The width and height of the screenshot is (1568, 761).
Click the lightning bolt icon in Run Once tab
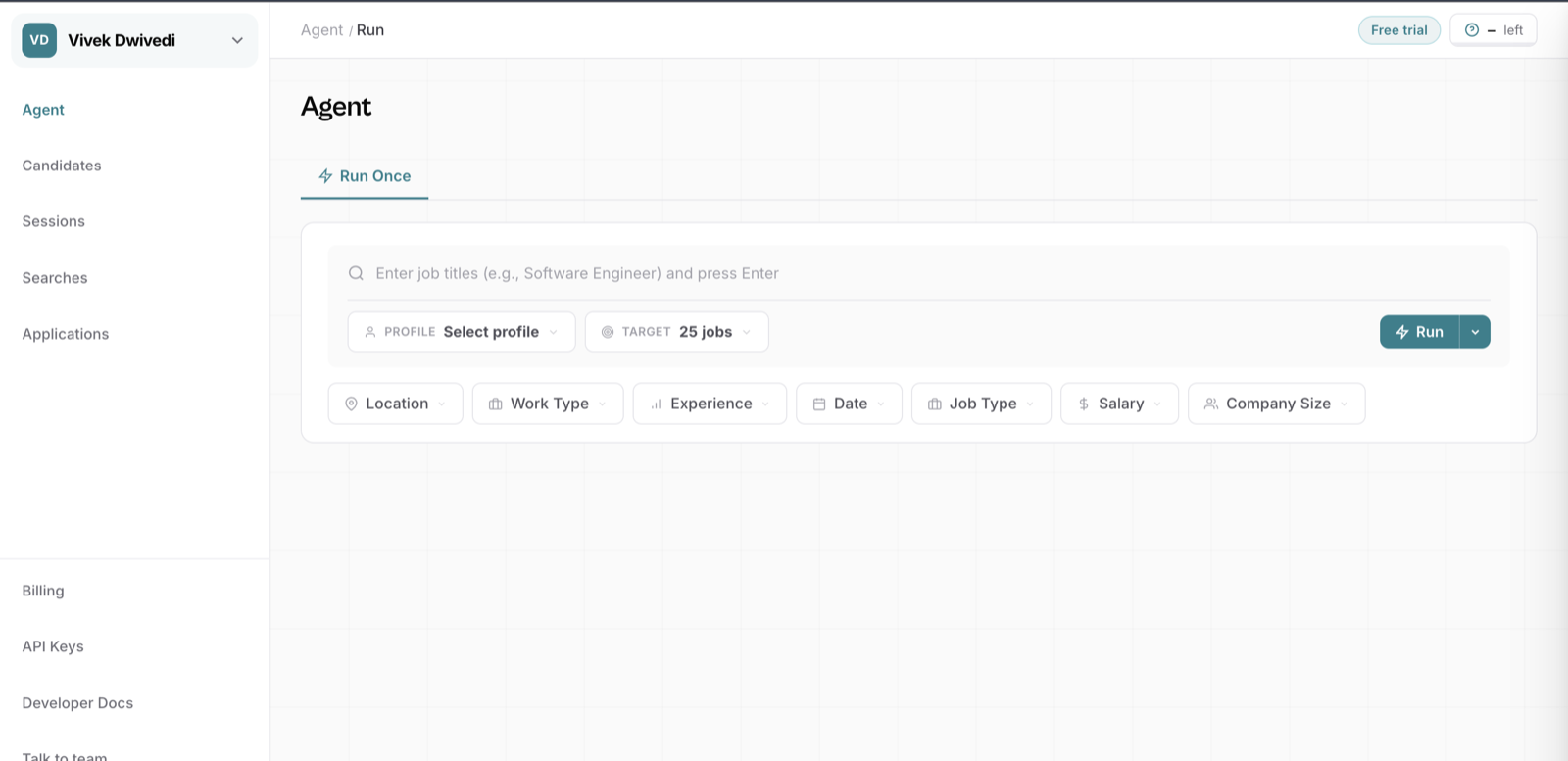(325, 176)
